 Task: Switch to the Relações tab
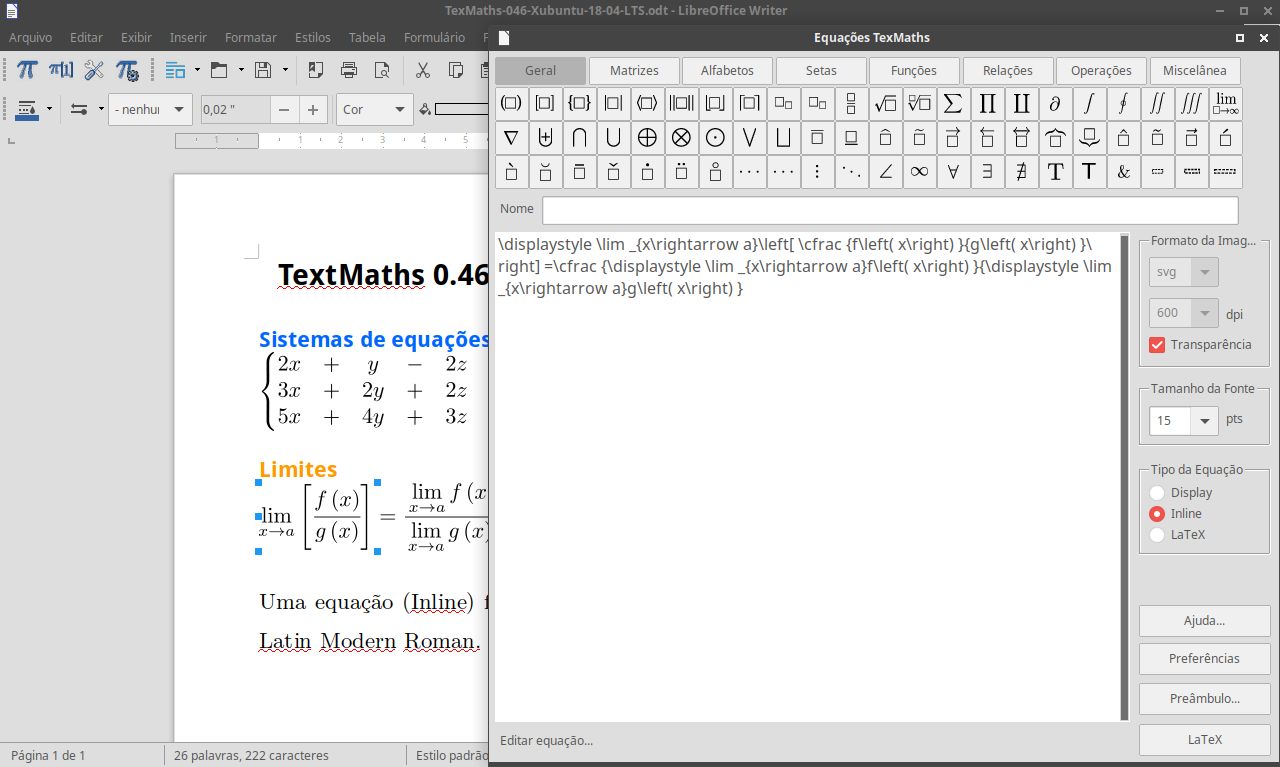(x=1008, y=71)
